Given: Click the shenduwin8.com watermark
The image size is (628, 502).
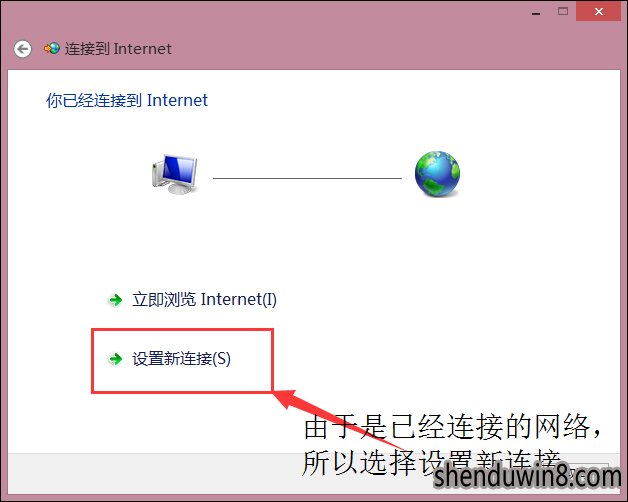Looking at the screenshot, I should click(x=528, y=478).
